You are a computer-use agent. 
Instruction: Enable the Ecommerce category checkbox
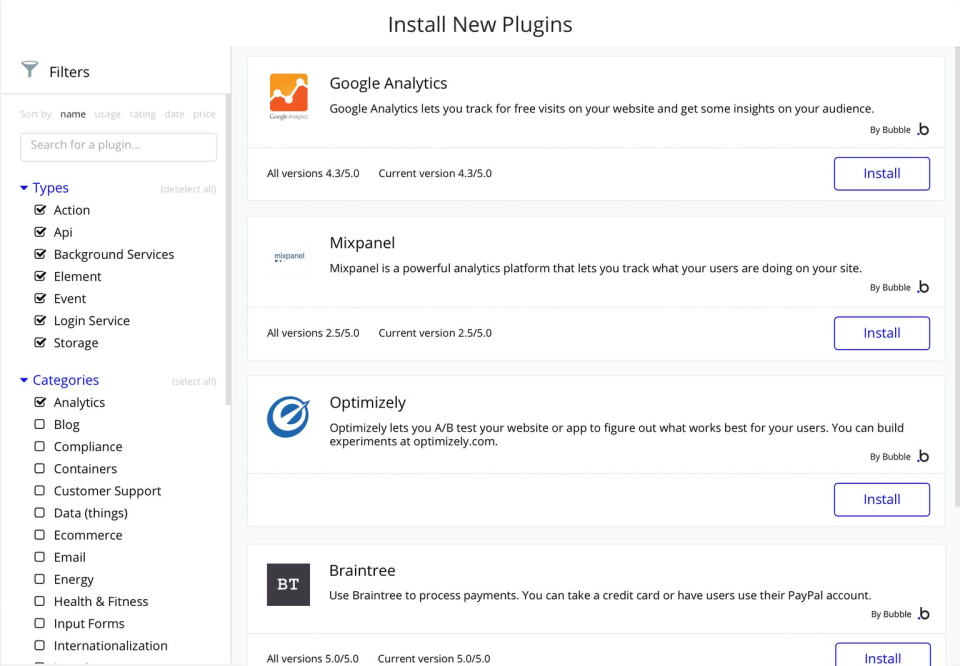point(40,535)
